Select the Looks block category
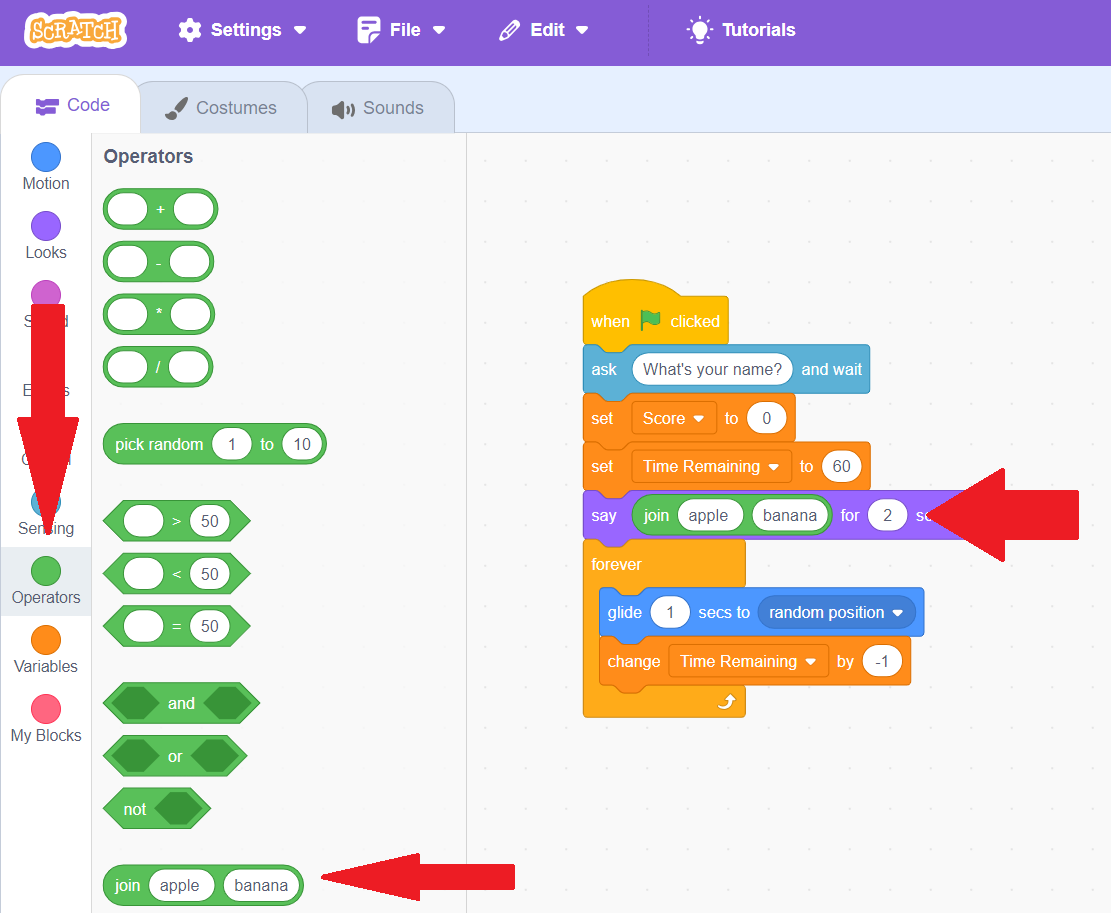The image size is (1111, 913). [x=46, y=236]
